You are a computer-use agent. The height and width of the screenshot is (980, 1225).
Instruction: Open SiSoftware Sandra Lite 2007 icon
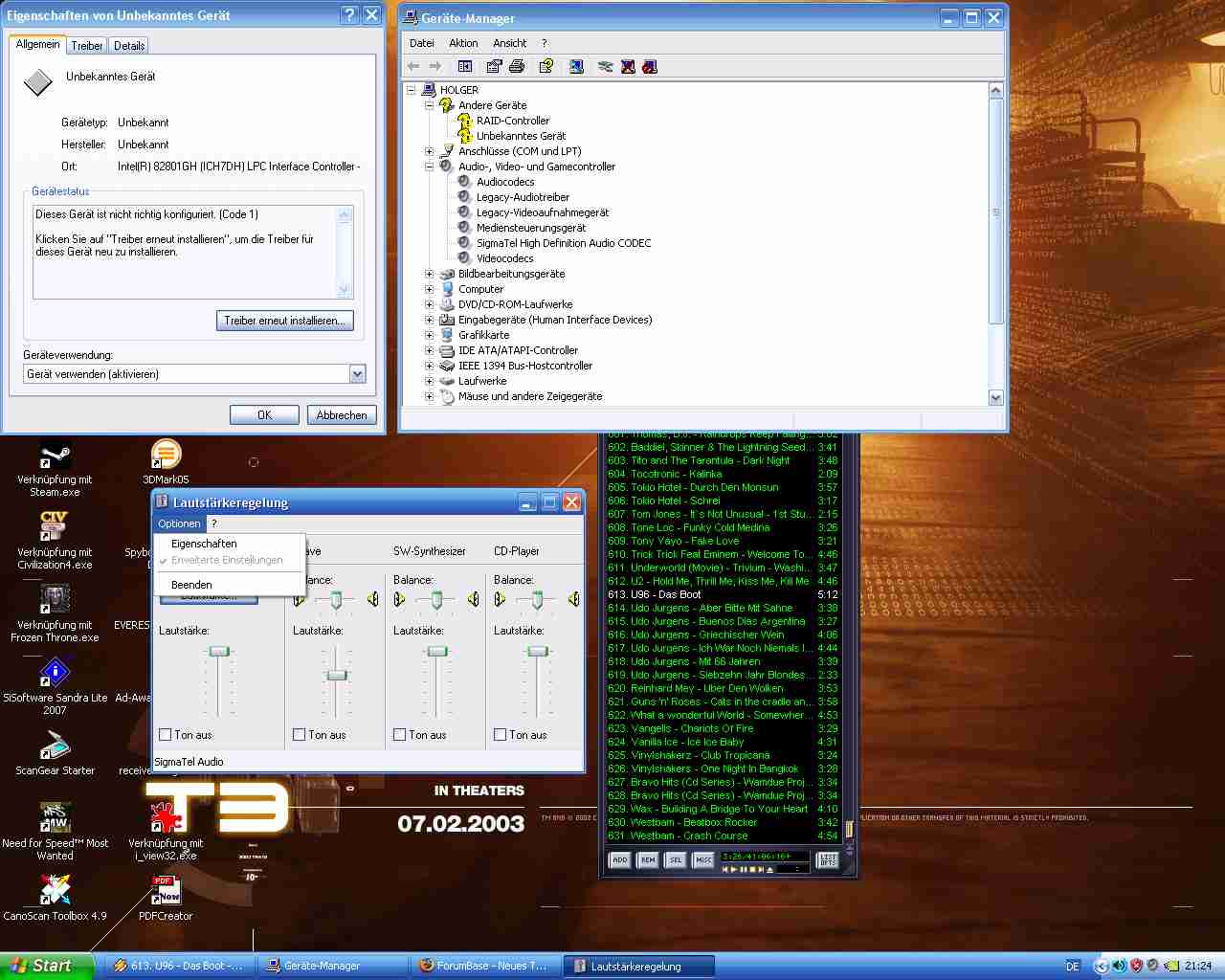(55, 686)
